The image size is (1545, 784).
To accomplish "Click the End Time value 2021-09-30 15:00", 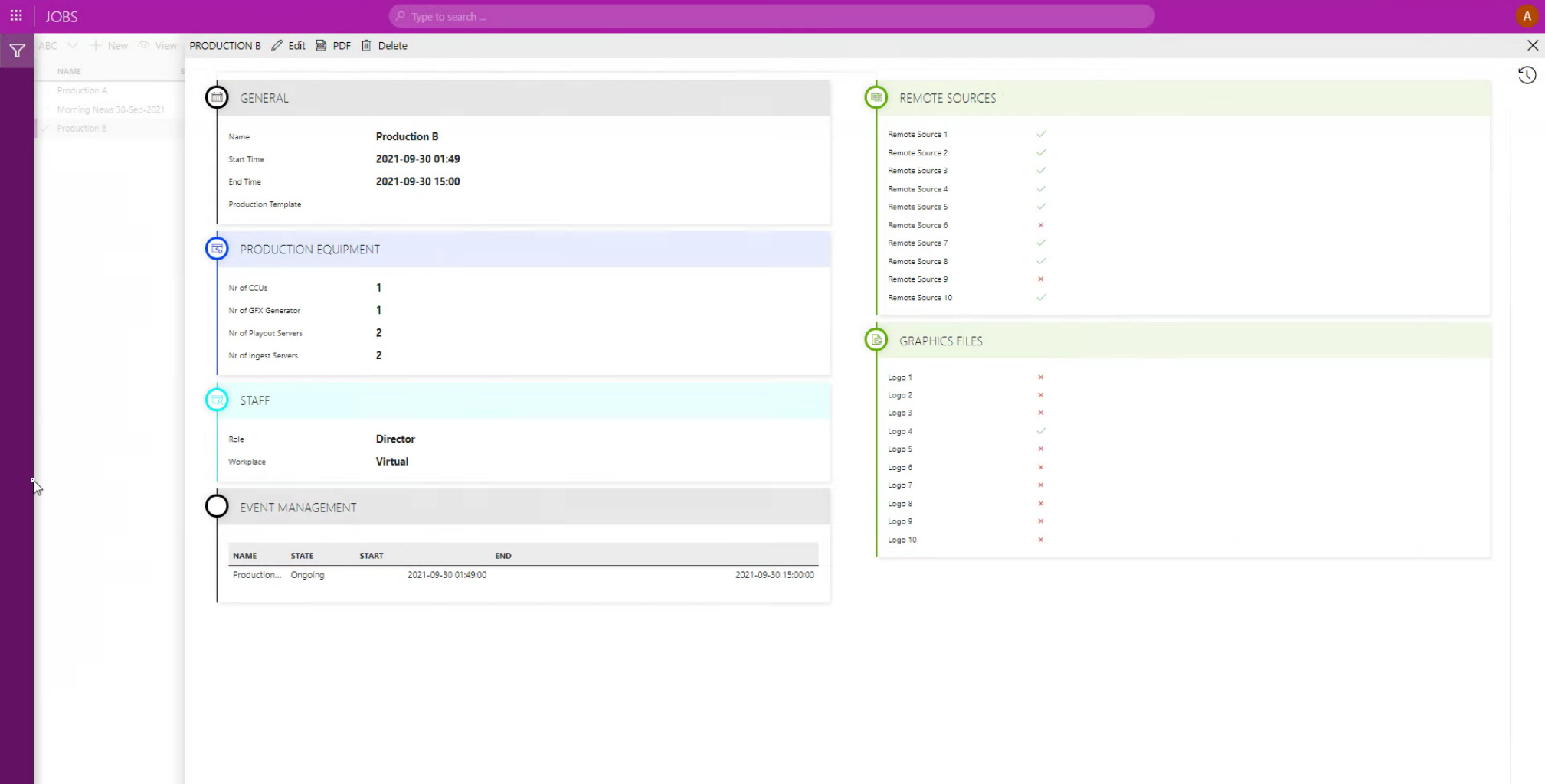I will click(417, 181).
